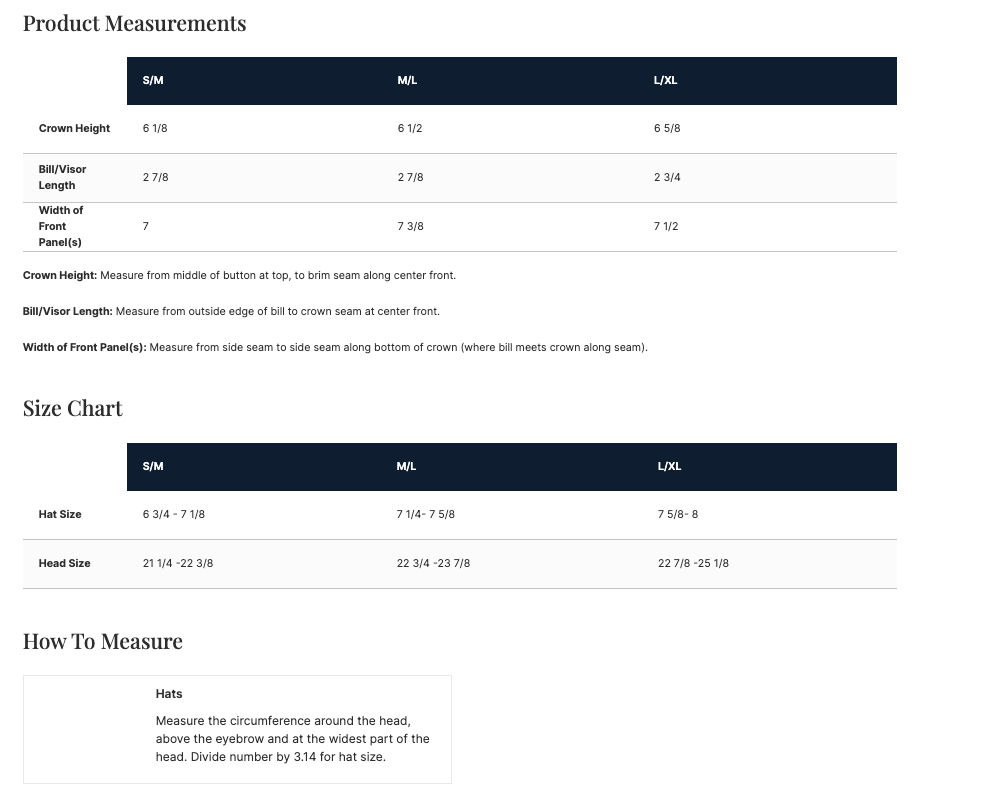994x798 pixels.
Task: Click the Hats title in measuring guide
Action: [x=169, y=693]
